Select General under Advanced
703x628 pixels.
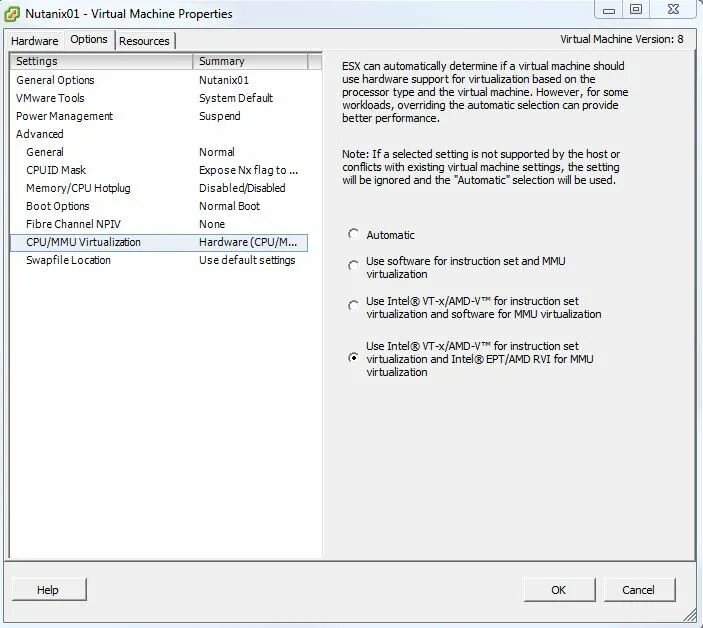(159, 152)
